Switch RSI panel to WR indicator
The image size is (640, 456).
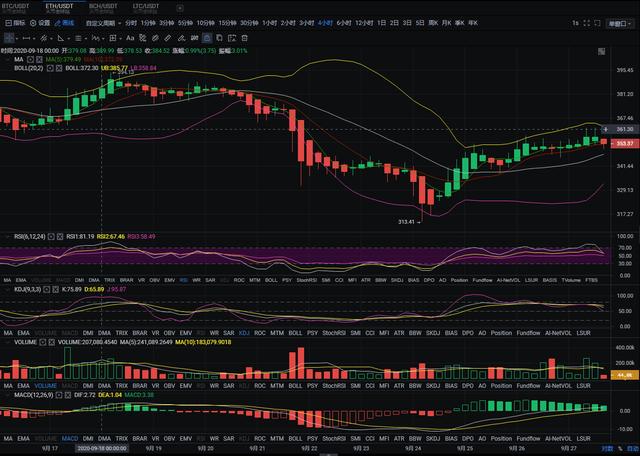196,280
